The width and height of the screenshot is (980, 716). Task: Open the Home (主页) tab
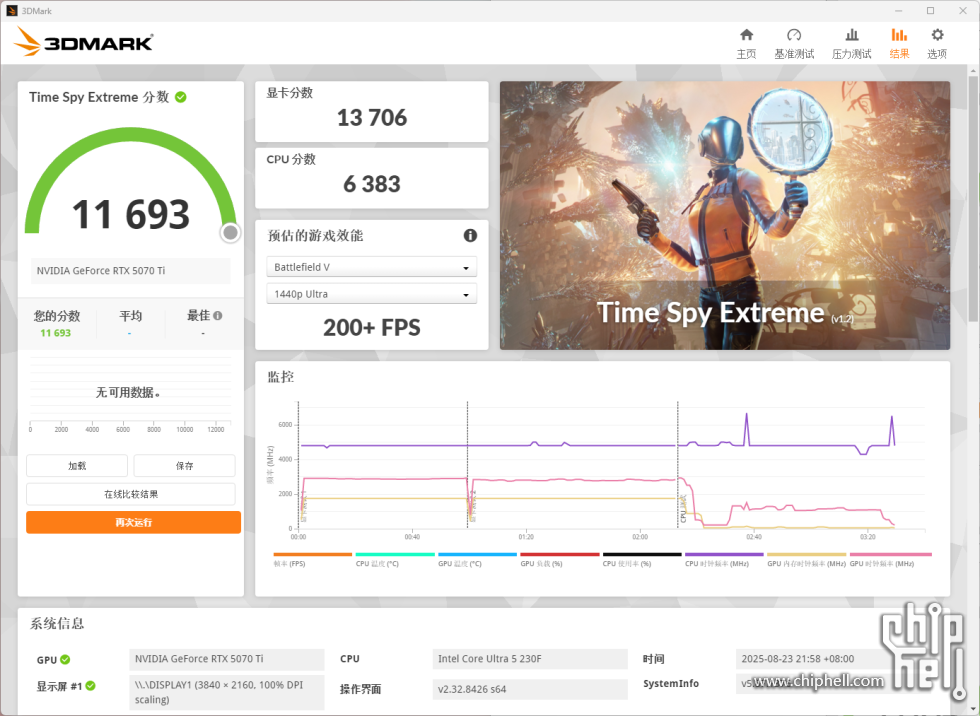point(746,44)
